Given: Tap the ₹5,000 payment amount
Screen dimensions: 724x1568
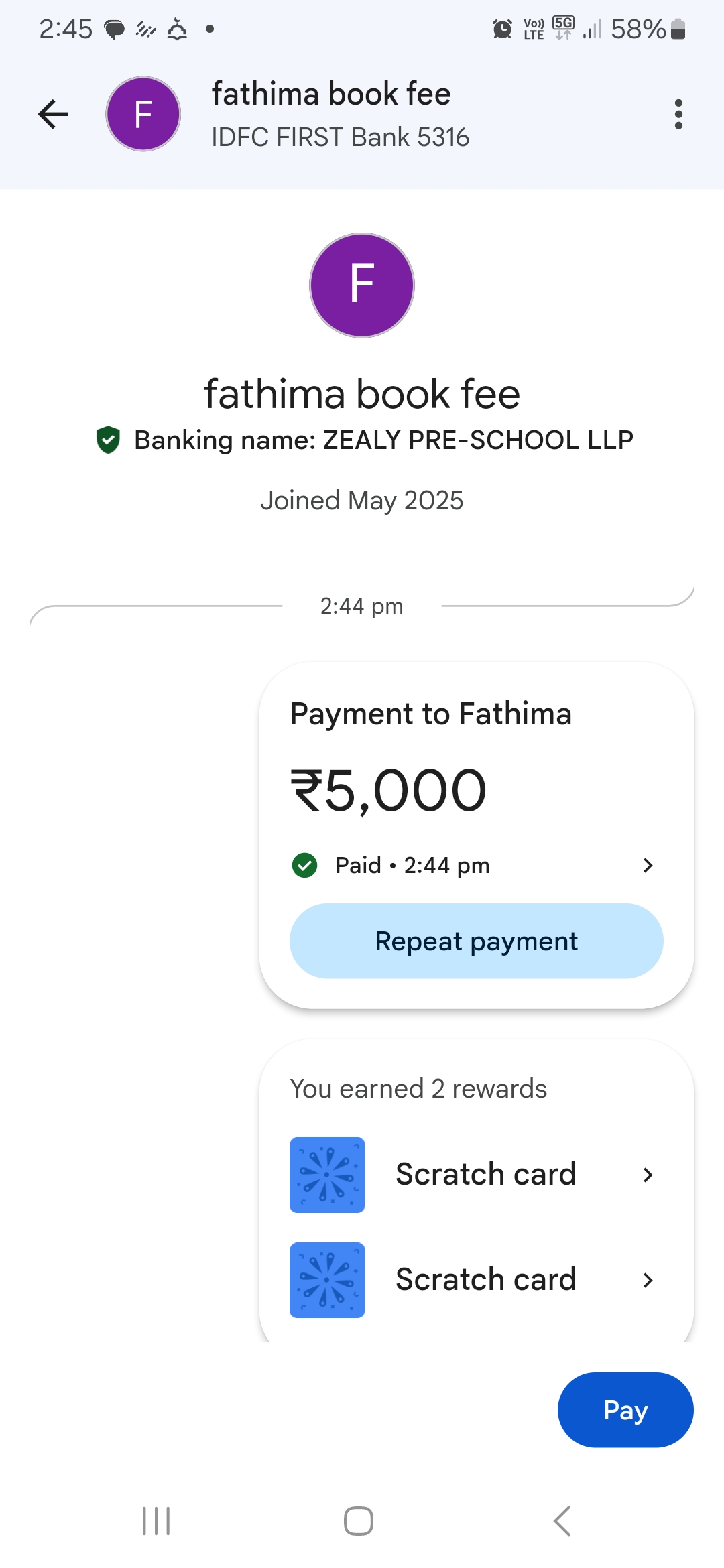Looking at the screenshot, I should tap(389, 791).
